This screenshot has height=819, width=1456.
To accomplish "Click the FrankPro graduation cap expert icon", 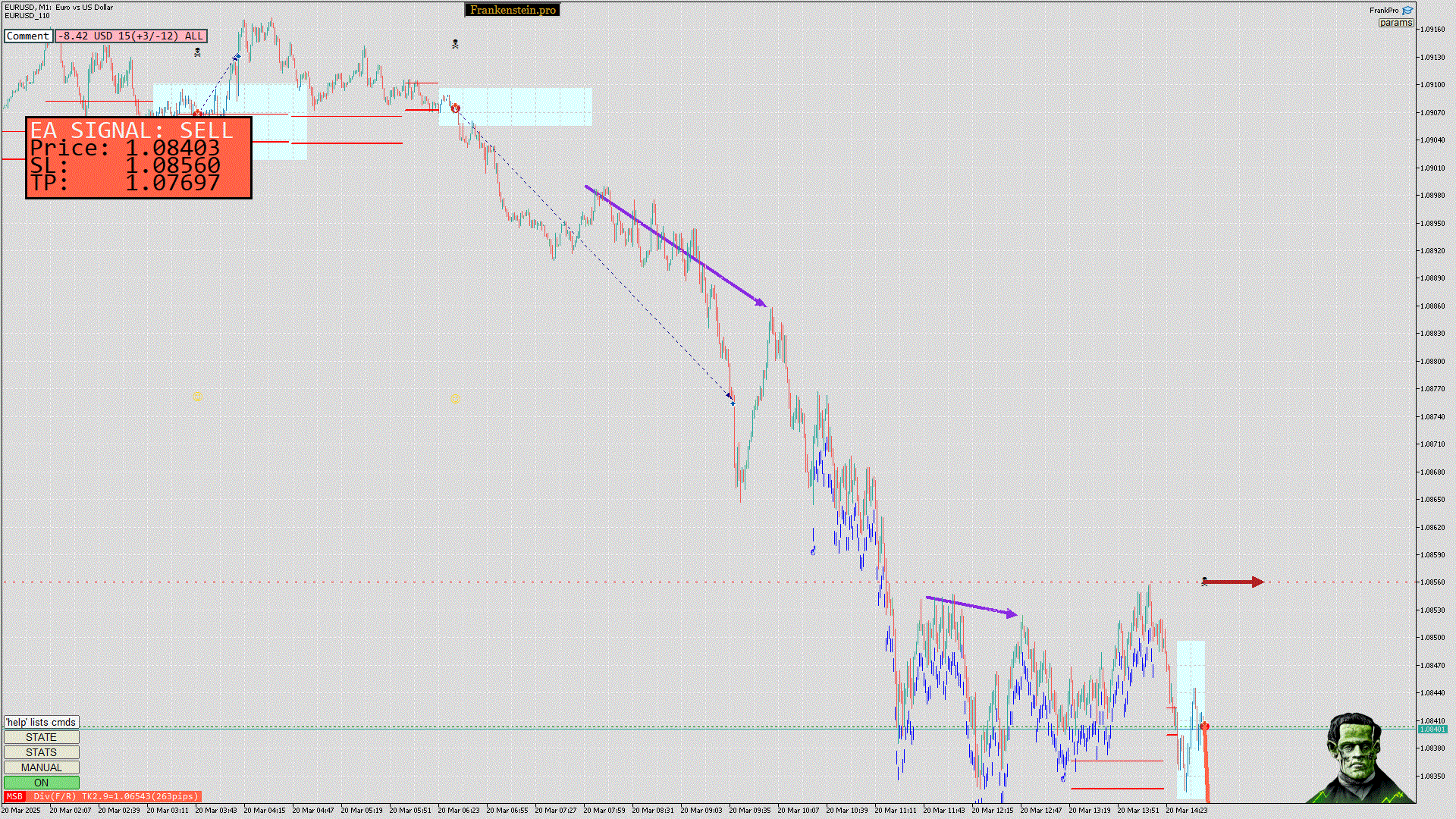I will point(1407,11).
